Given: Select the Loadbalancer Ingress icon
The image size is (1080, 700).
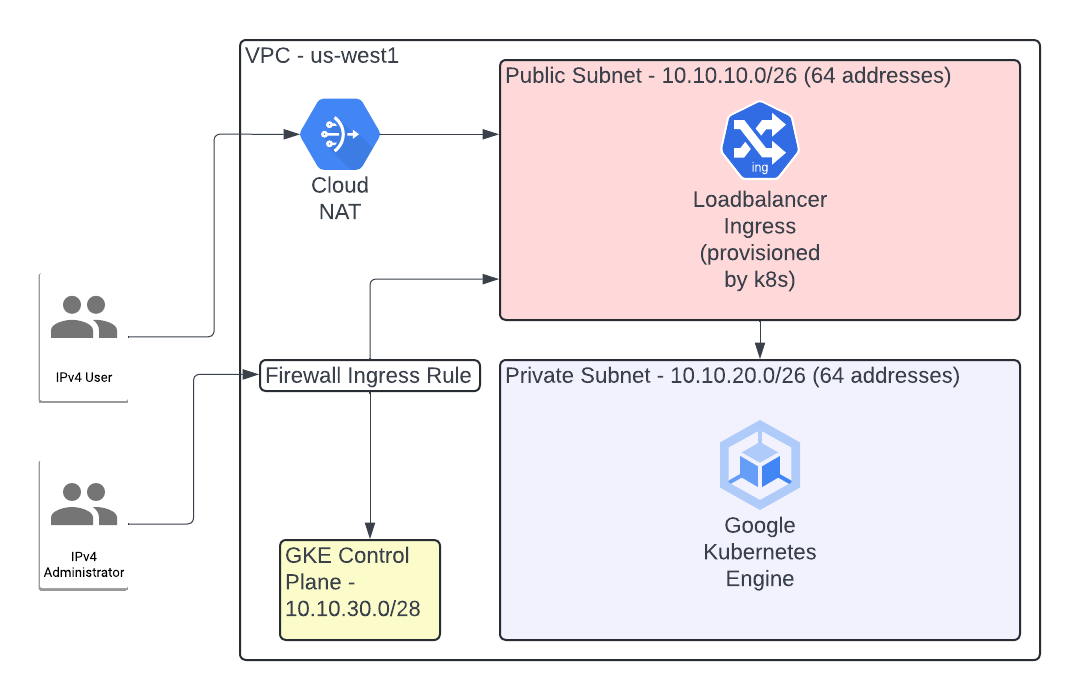Looking at the screenshot, I should pos(760,141).
